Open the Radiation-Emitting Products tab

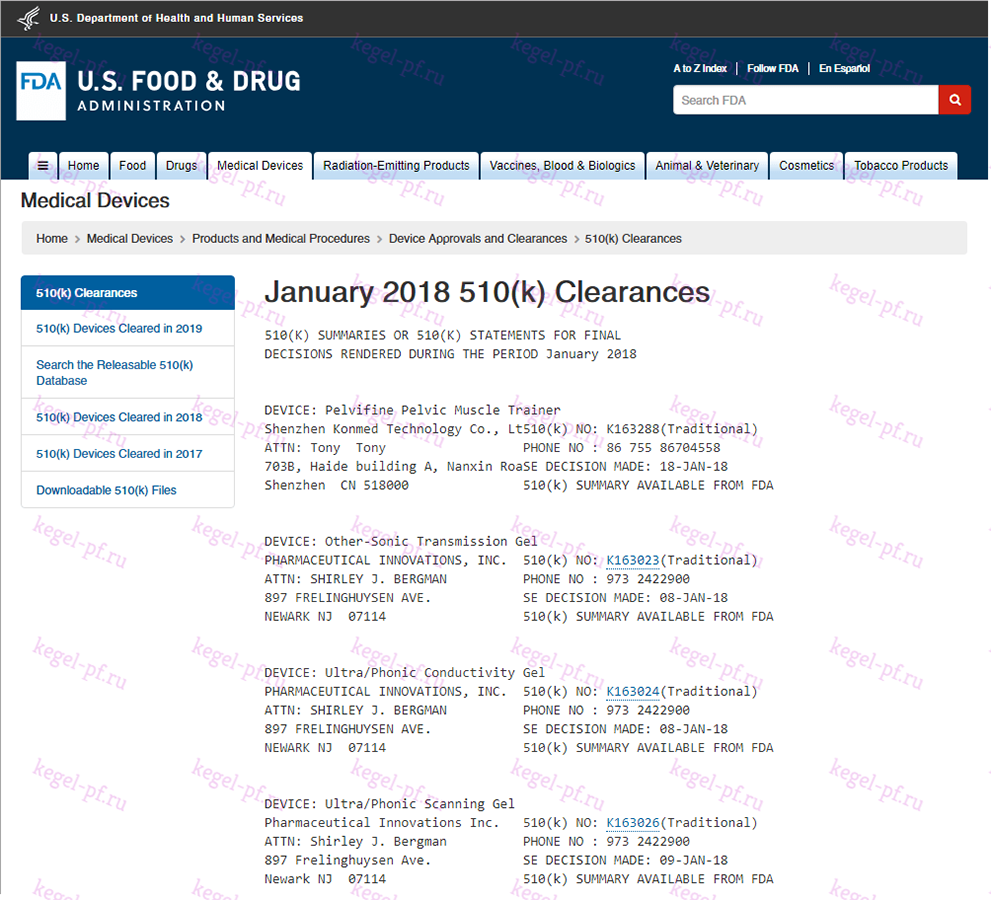396,166
